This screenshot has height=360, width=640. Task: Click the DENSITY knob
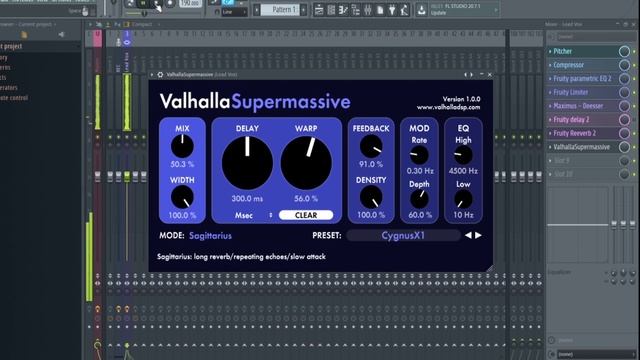pos(371,197)
